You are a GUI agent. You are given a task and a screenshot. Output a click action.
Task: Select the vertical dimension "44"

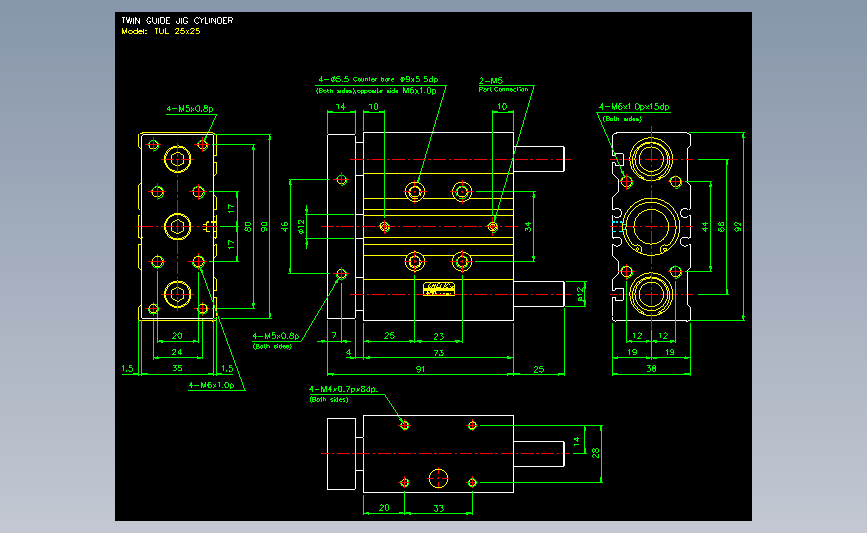click(x=705, y=227)
